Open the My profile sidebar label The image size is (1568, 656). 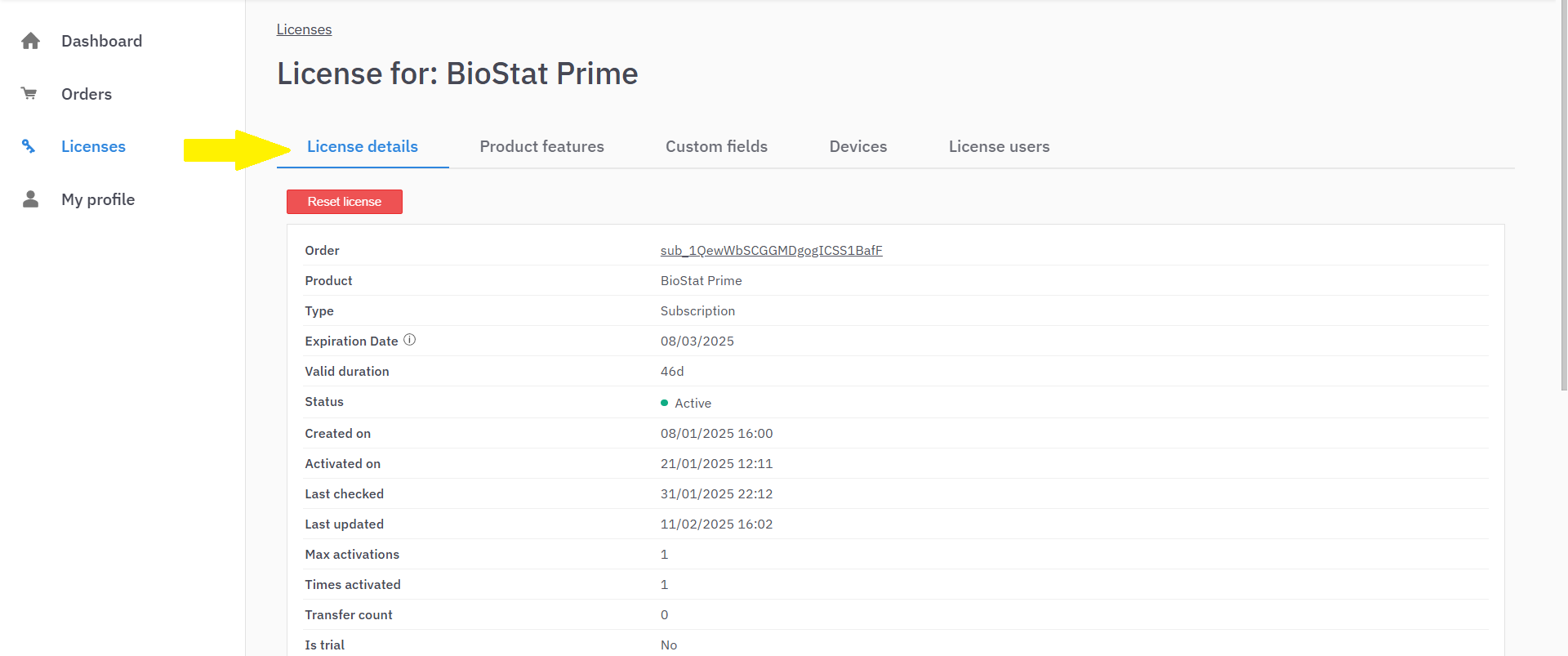(x=98, y=199)
